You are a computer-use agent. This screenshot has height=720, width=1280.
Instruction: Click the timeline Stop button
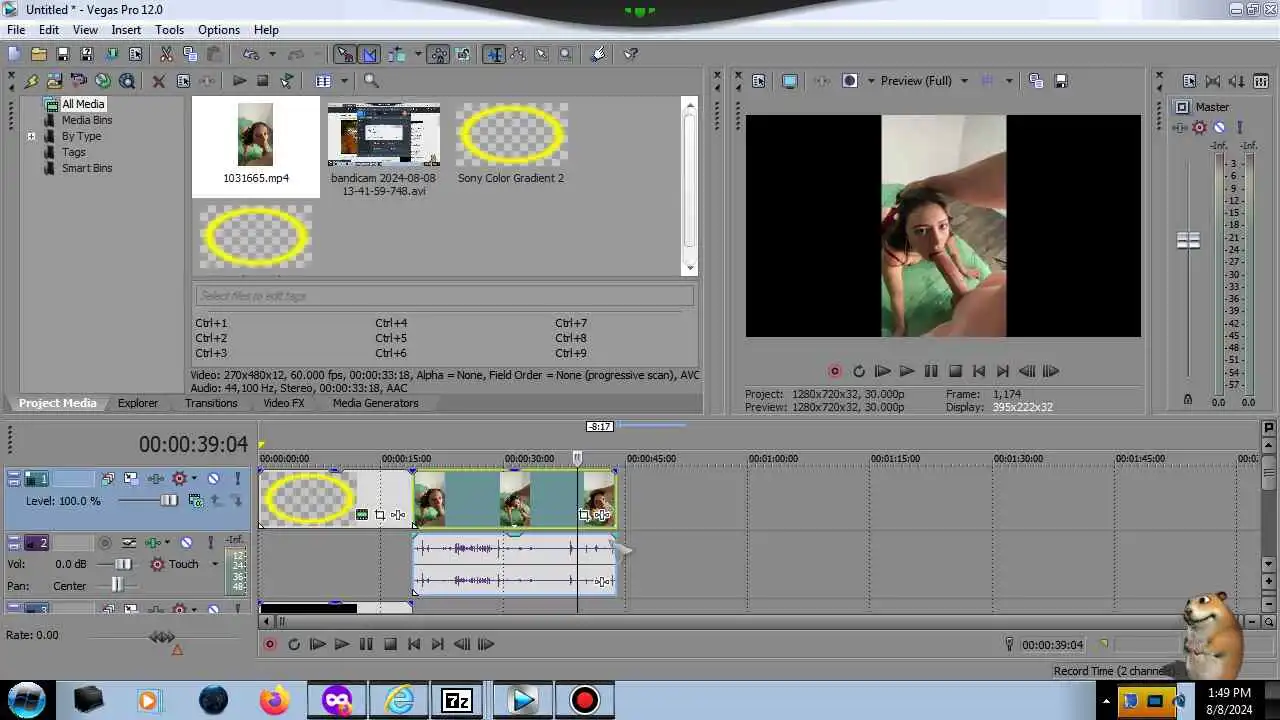click(391, 645)
